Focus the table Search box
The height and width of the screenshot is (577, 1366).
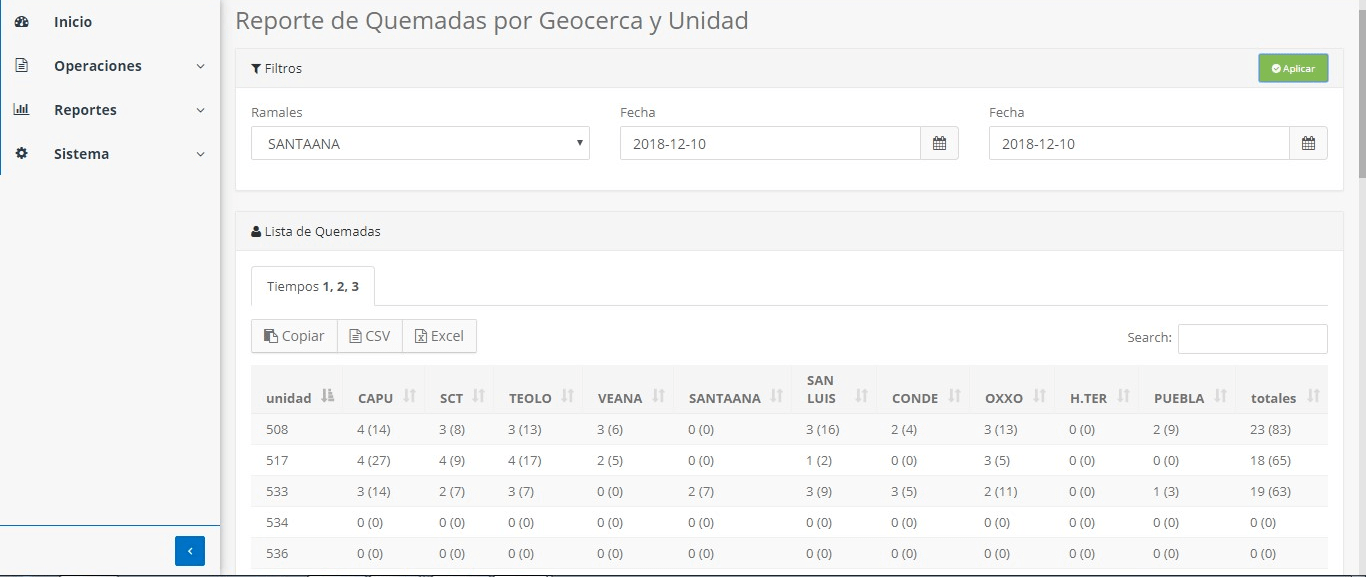click(1252, 338)
